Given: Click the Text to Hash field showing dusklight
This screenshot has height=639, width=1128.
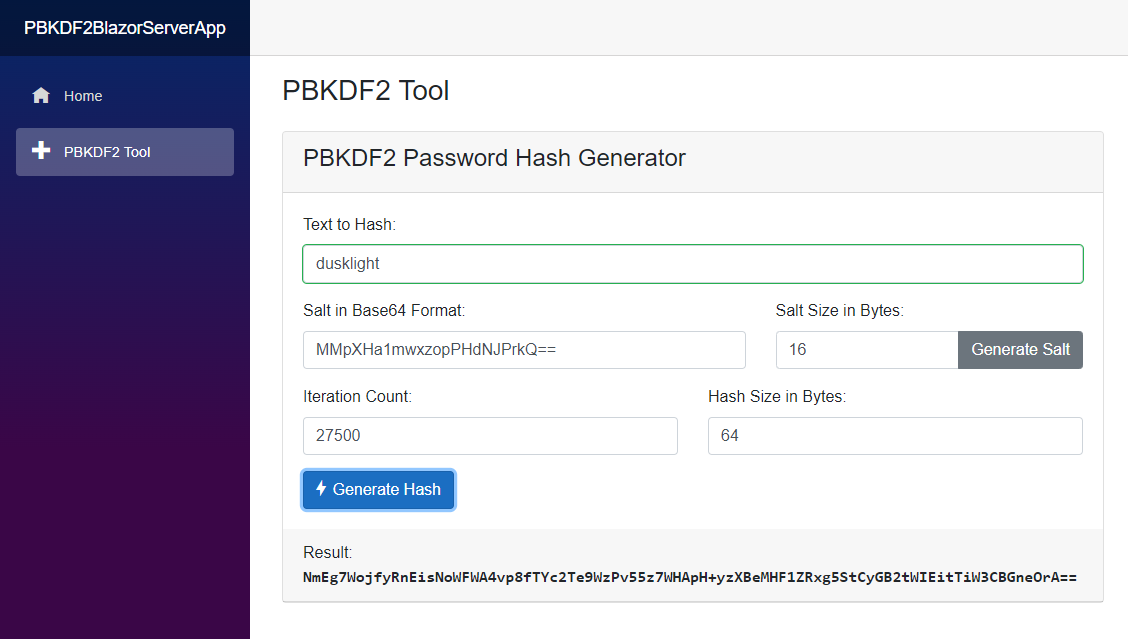Looking at the screenshot, I should click(692, 263).
